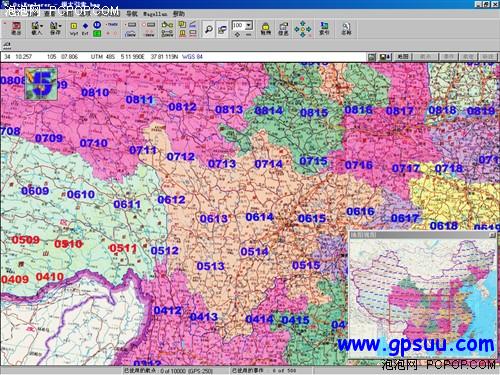Open the Magellan menu

(155, 14)
